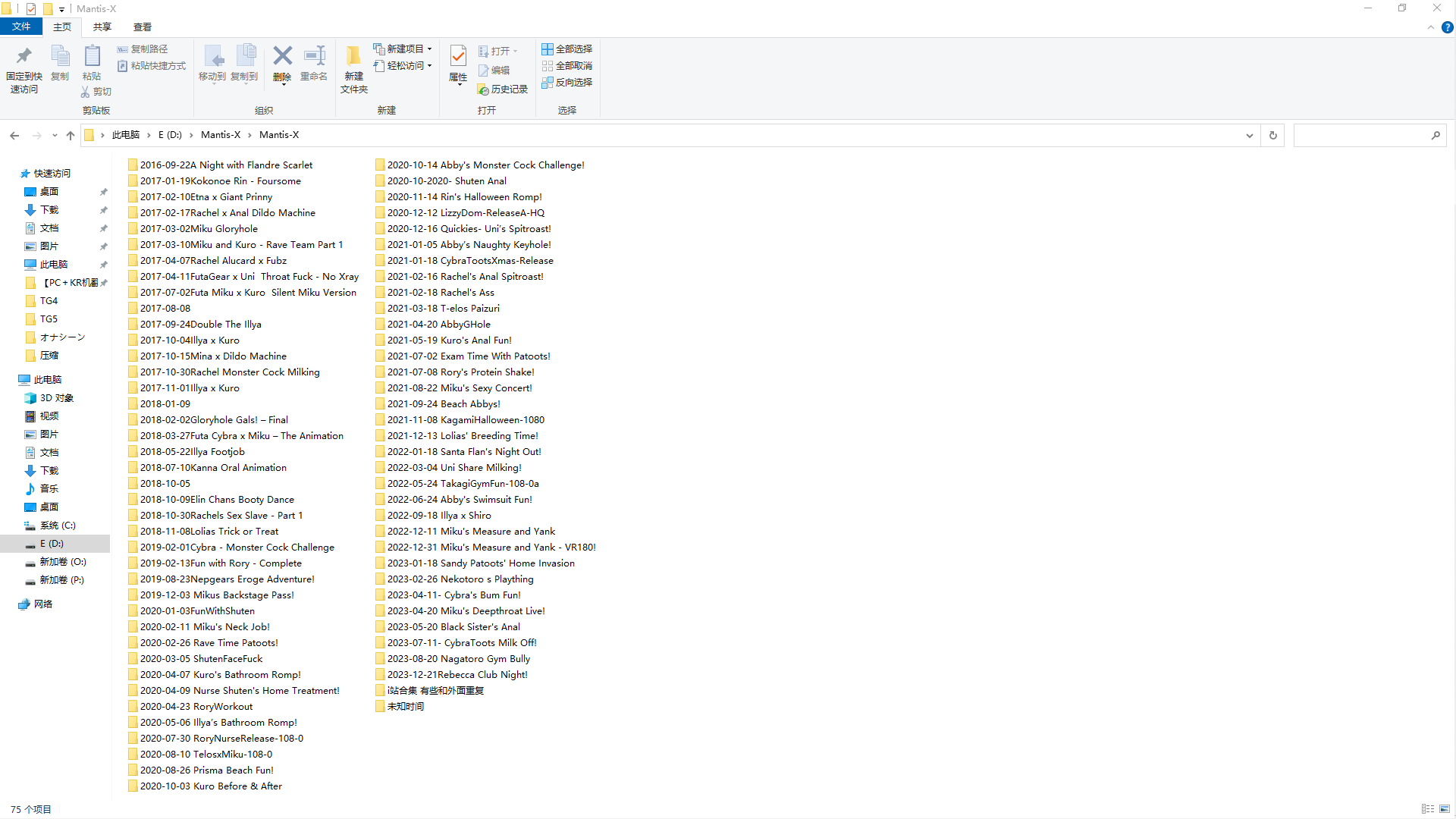Click the 重命名 rename icon
The height and width of the screenshot is (819, 1456).
click(314, 56)
